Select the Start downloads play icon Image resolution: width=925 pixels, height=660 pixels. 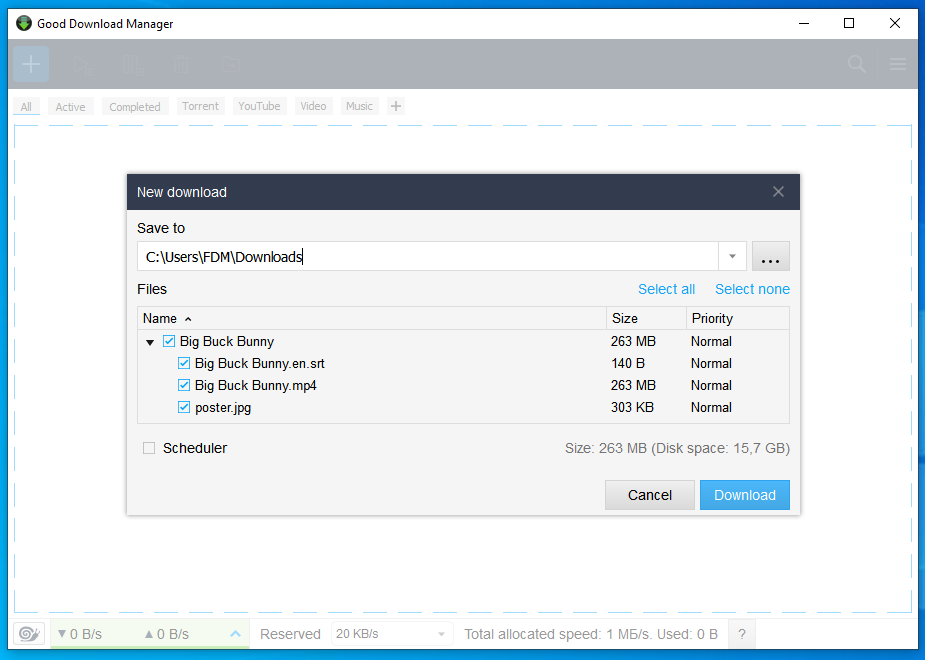coord(81,63)
